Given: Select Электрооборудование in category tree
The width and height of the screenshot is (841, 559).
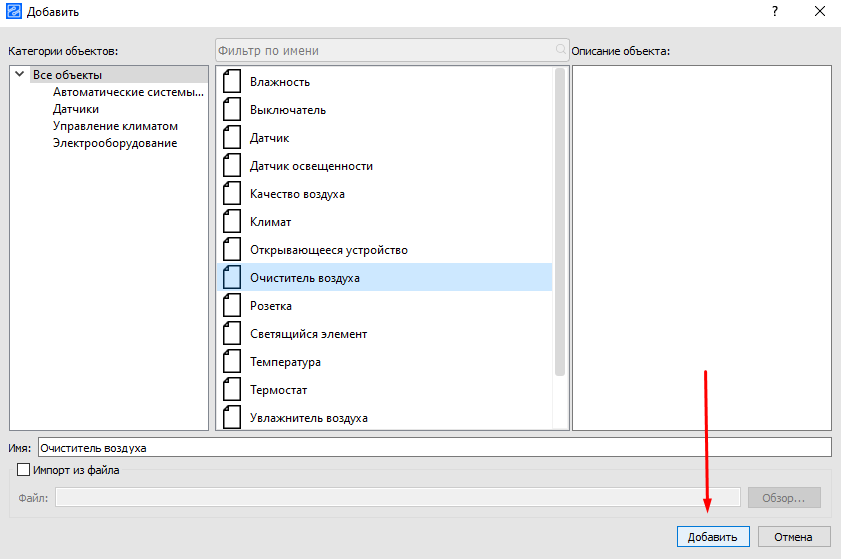Looking at the screenshot, I should coord(115,143).
